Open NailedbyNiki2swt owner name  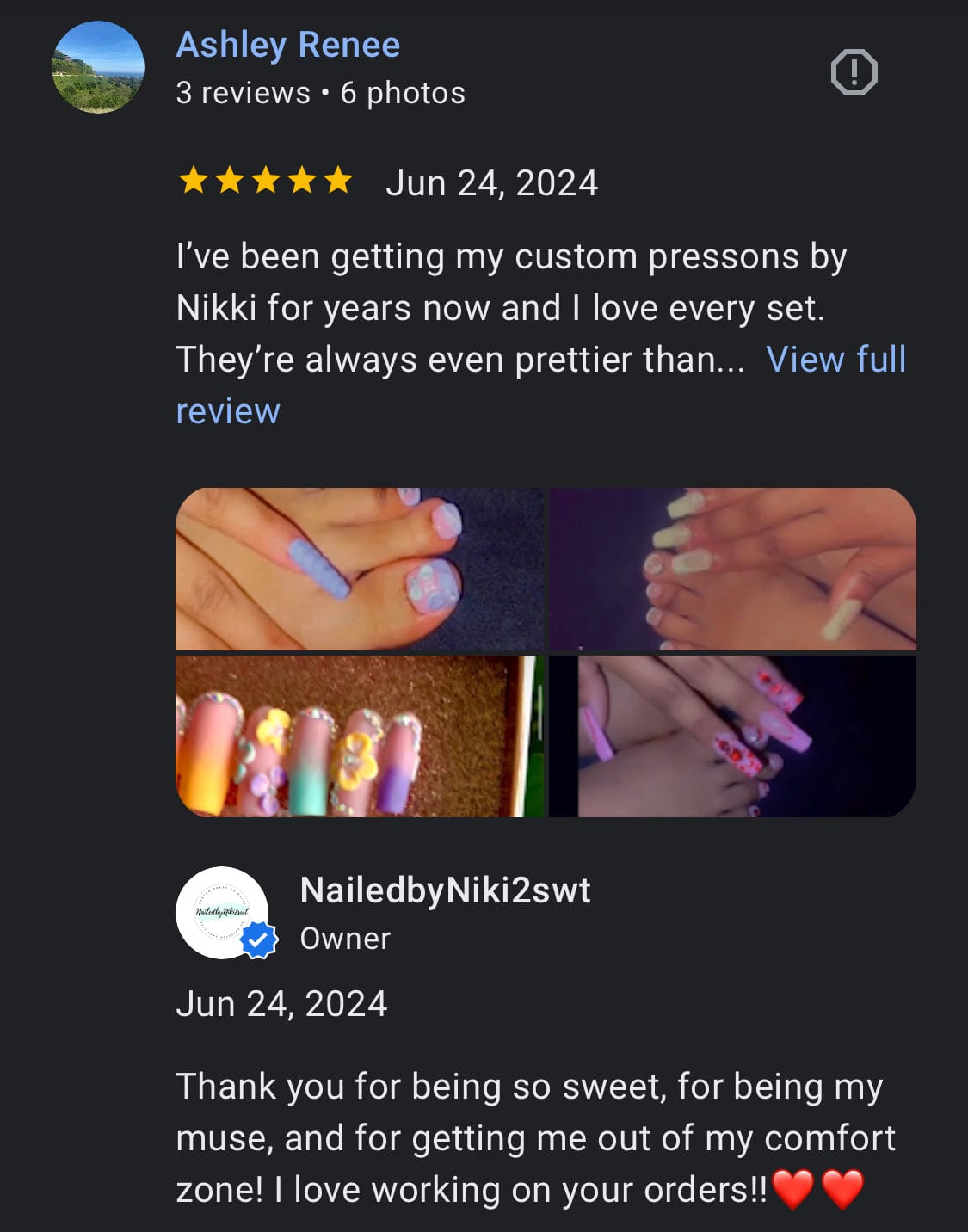[x=445, y=890]
